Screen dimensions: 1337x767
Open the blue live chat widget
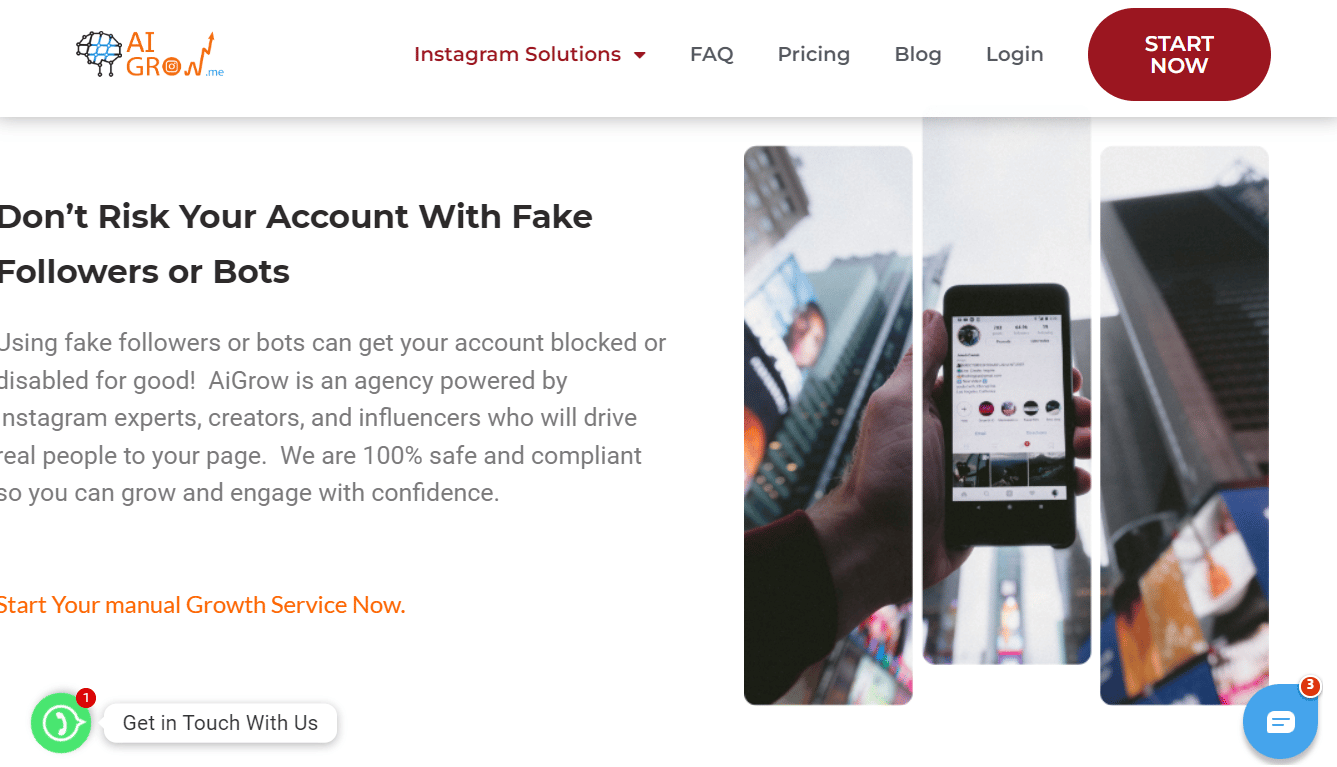click(1280, 722)
